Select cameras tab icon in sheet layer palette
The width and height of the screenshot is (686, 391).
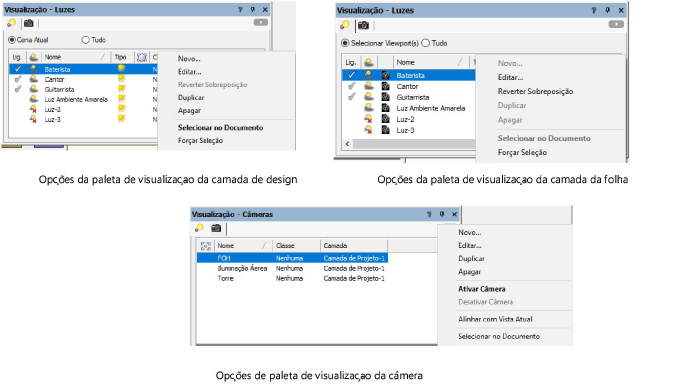click(363, 25)
